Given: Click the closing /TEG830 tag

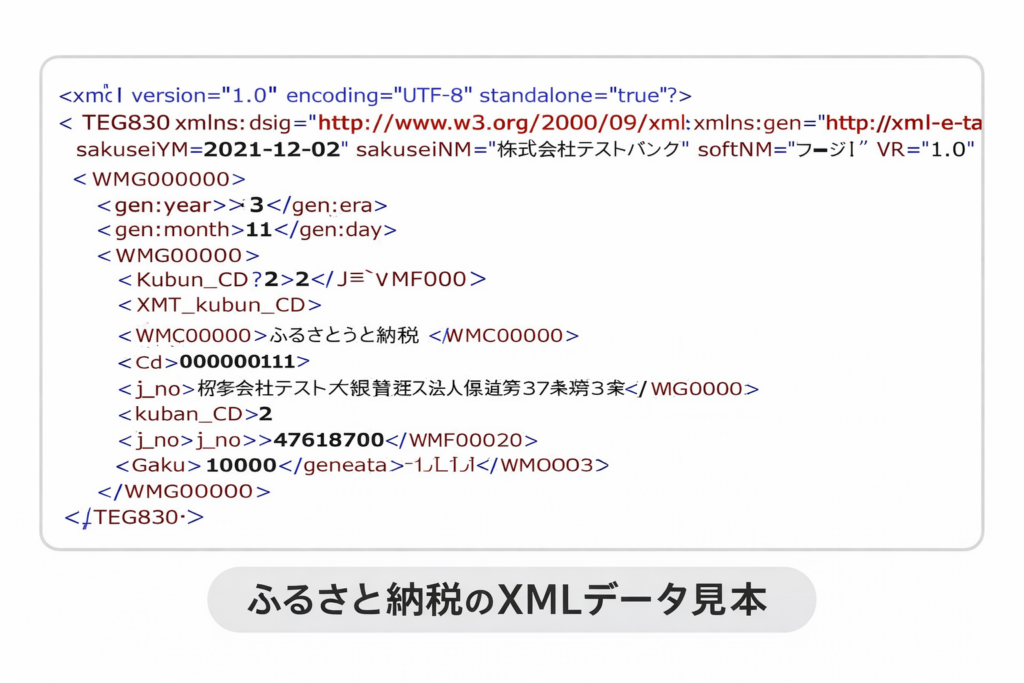Looking at the screenshot, I should click(x=135, y=517).
